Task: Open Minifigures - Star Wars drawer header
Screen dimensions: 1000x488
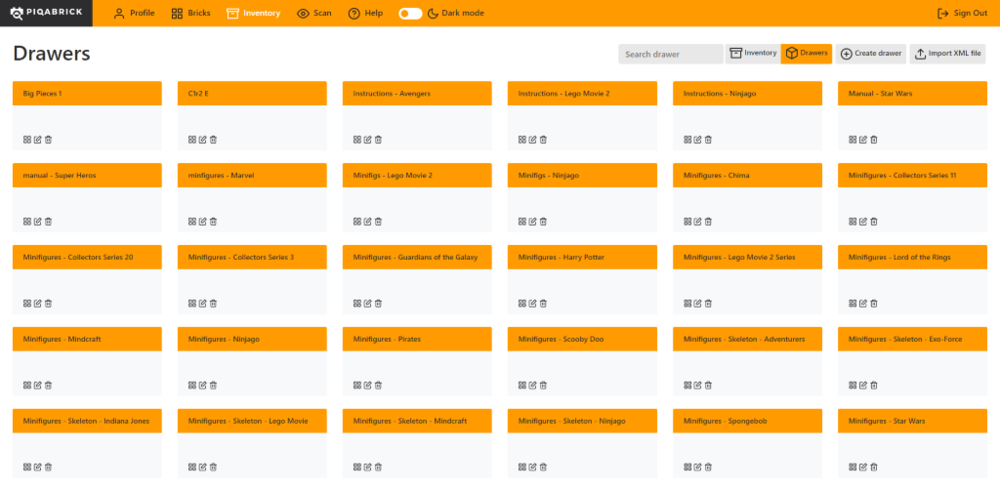Action: point(913,421)
